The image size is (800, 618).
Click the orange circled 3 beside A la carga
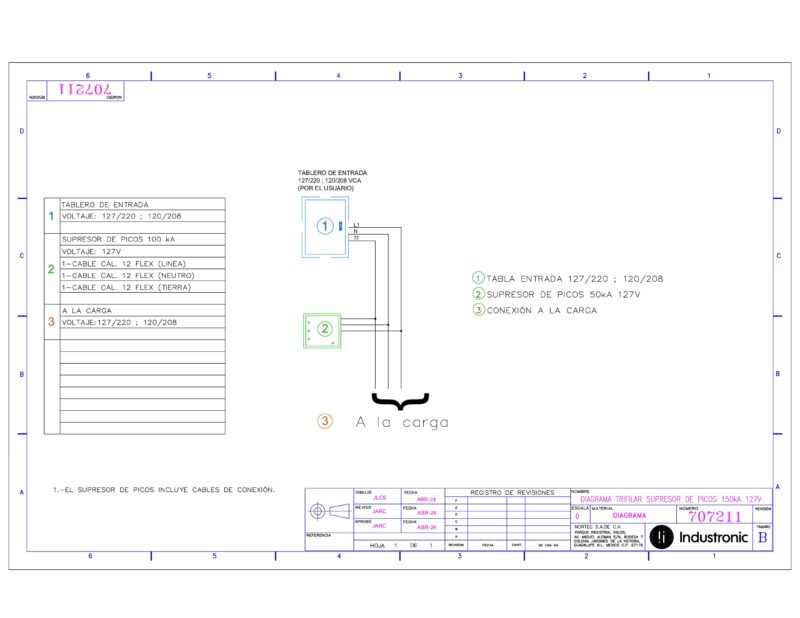pyautogui.click(x=325, y=421)
